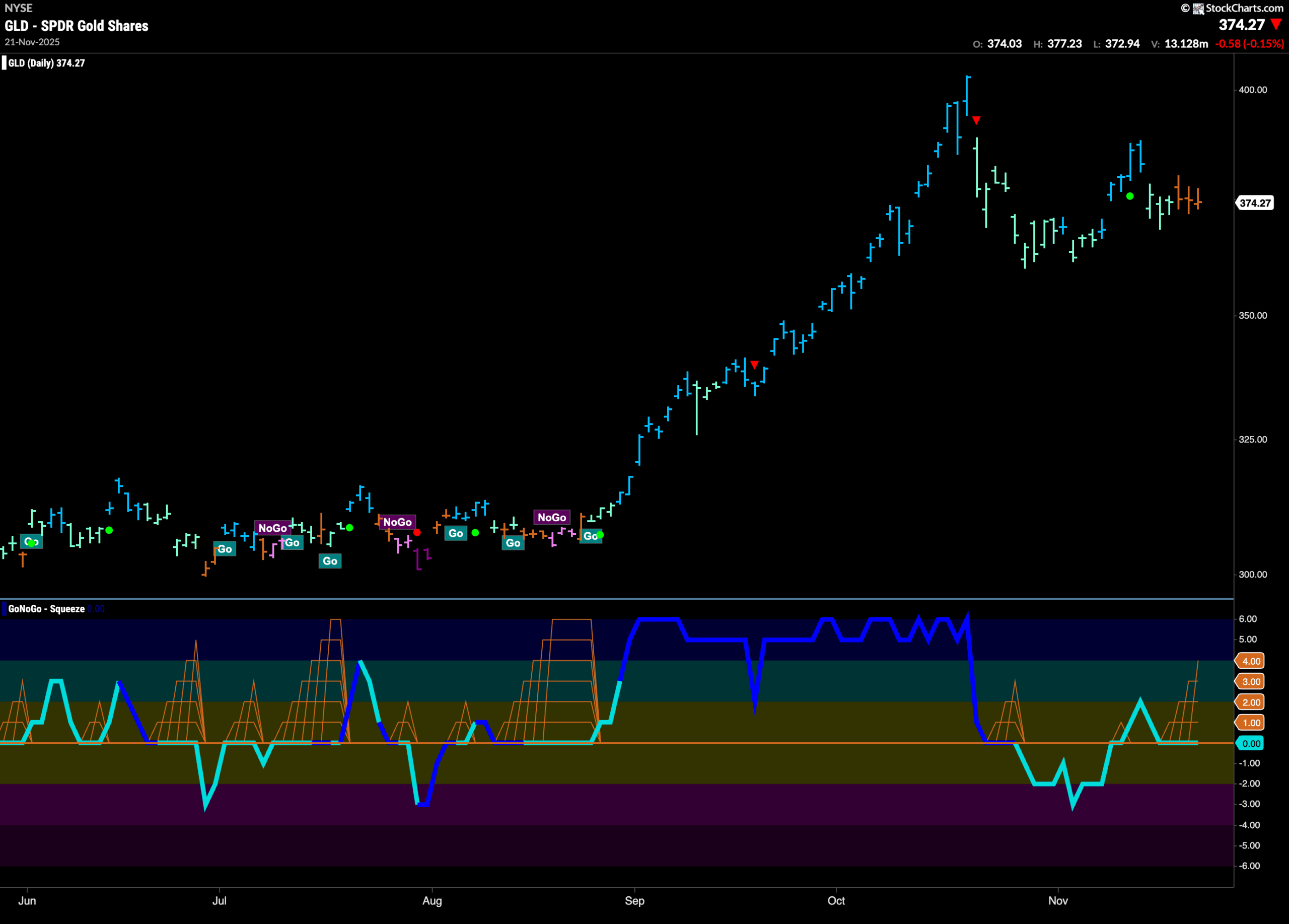Click the Nov label on the time axis
The width and height of the screenshot is (1289, 924).
tap(1058, 901)
